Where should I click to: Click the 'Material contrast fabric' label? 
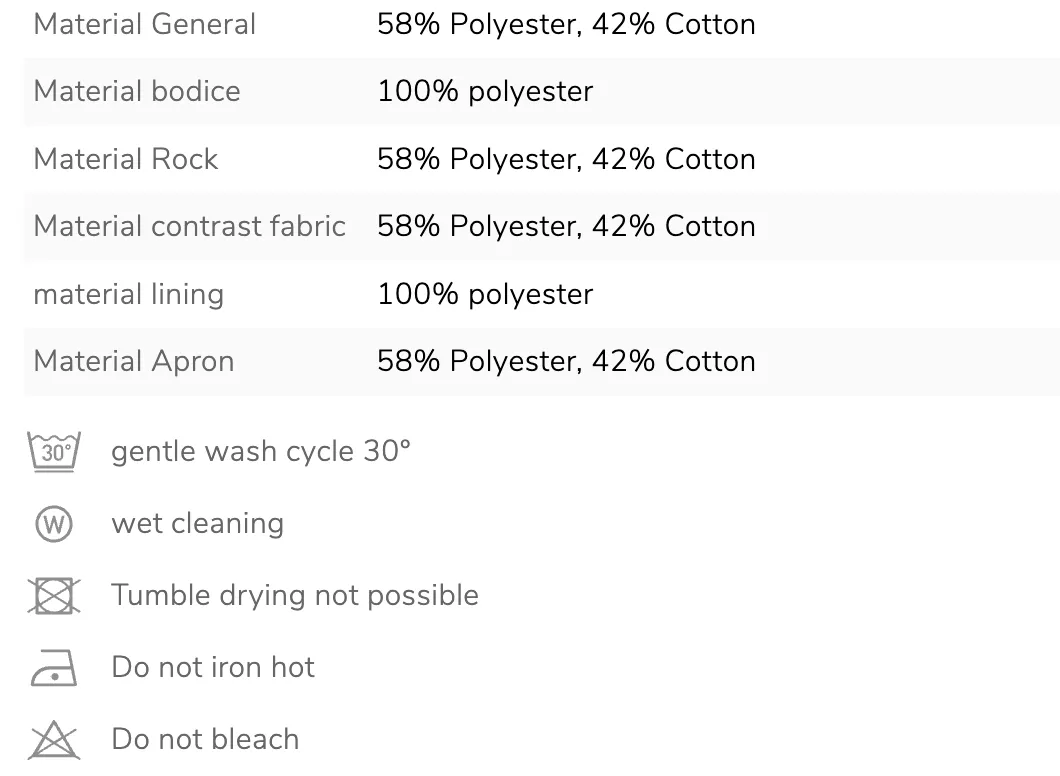[190, 226]
